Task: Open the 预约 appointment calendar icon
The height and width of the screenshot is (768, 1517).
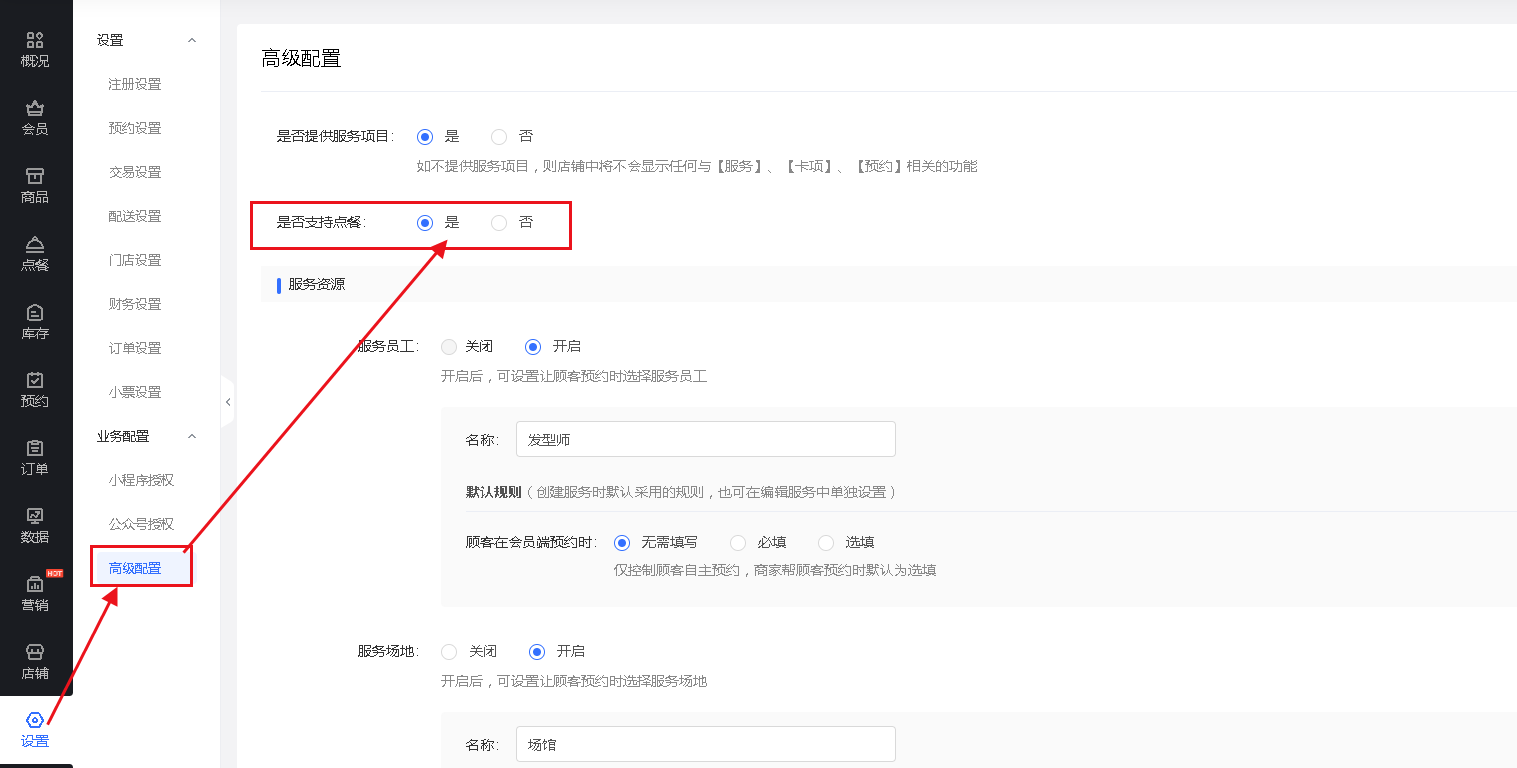Action: click(35, 380)
